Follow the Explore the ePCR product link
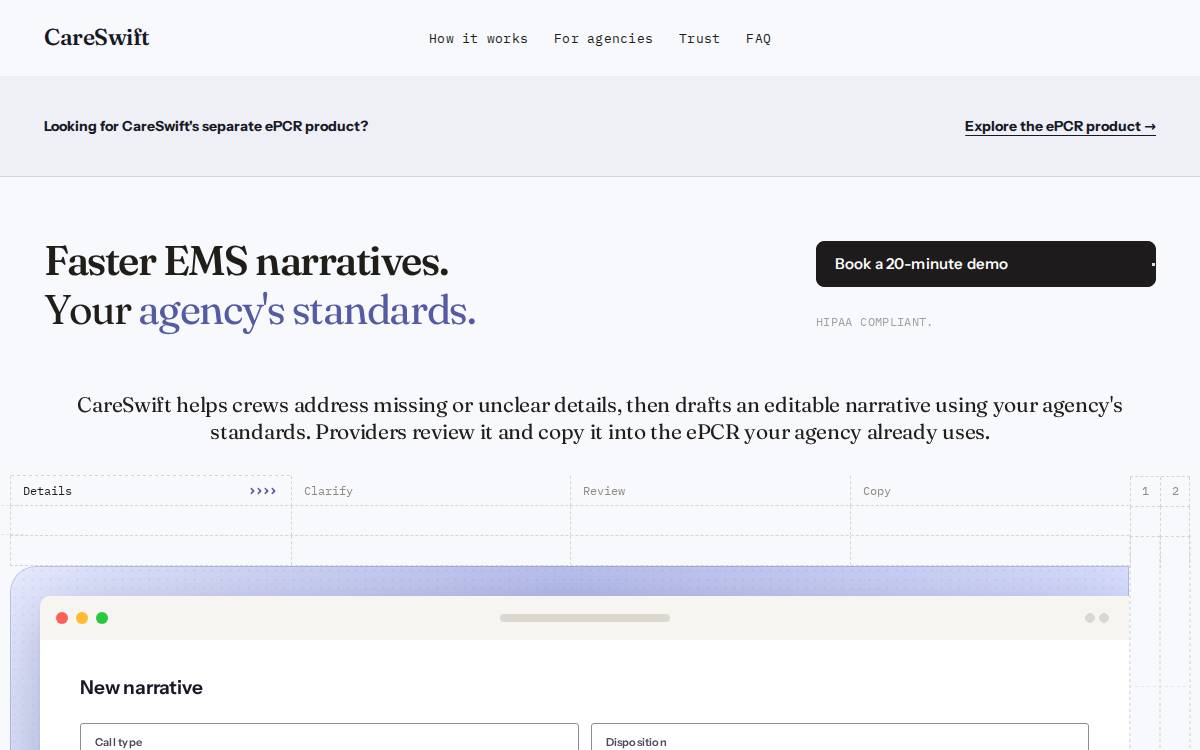Viewport: 1200px width, 750px height. tap(1060, 126)
